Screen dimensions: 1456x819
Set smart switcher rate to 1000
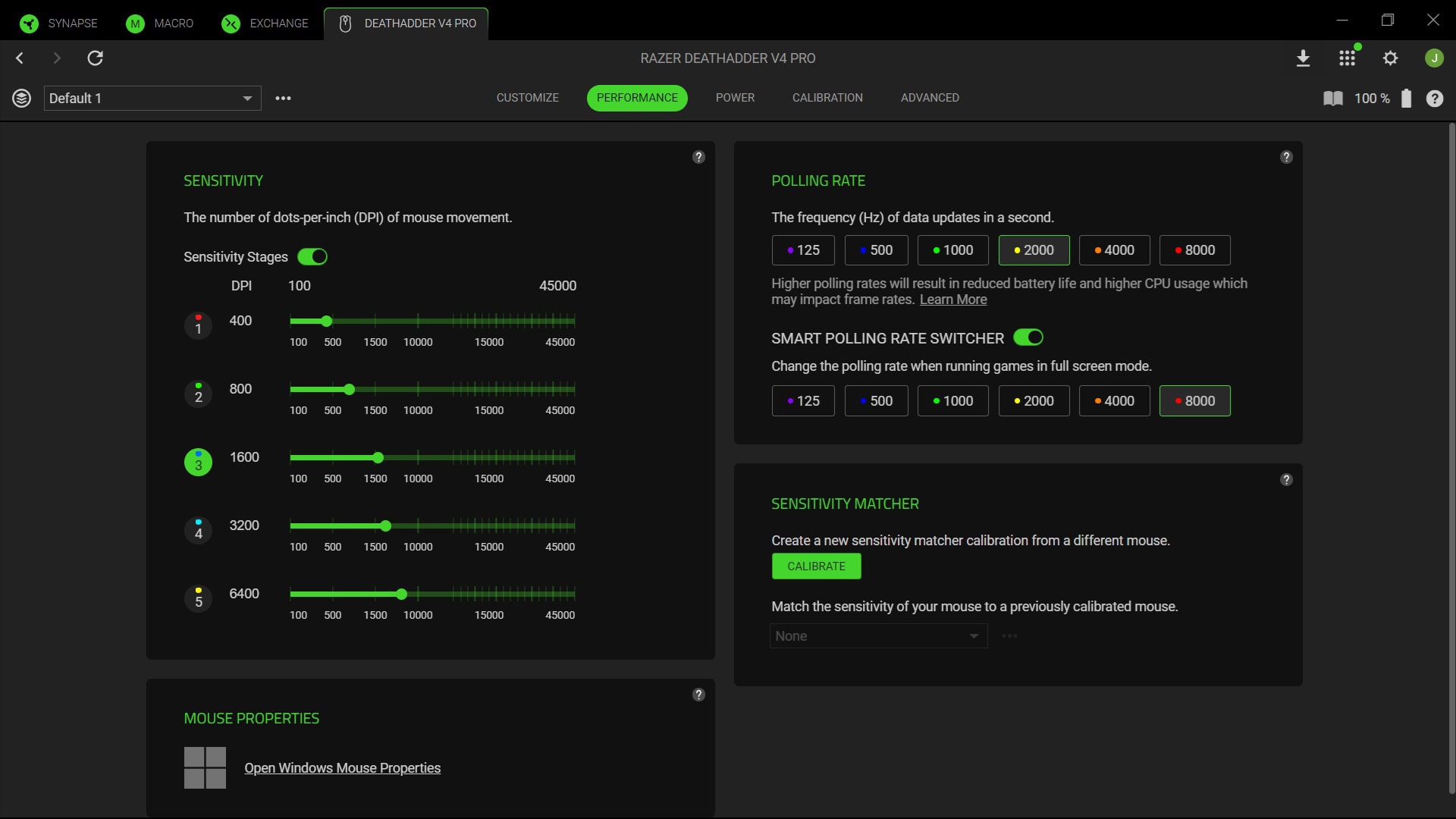coord(953,401)
